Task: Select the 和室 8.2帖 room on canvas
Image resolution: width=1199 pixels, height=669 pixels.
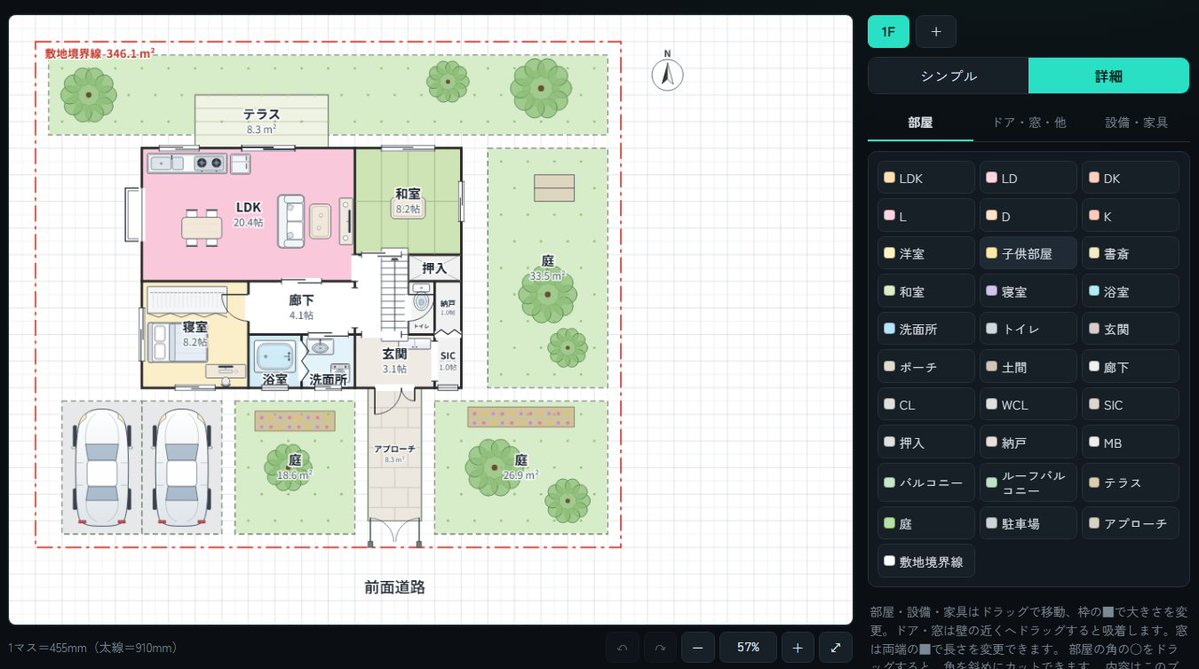Action: click(408, 201)
